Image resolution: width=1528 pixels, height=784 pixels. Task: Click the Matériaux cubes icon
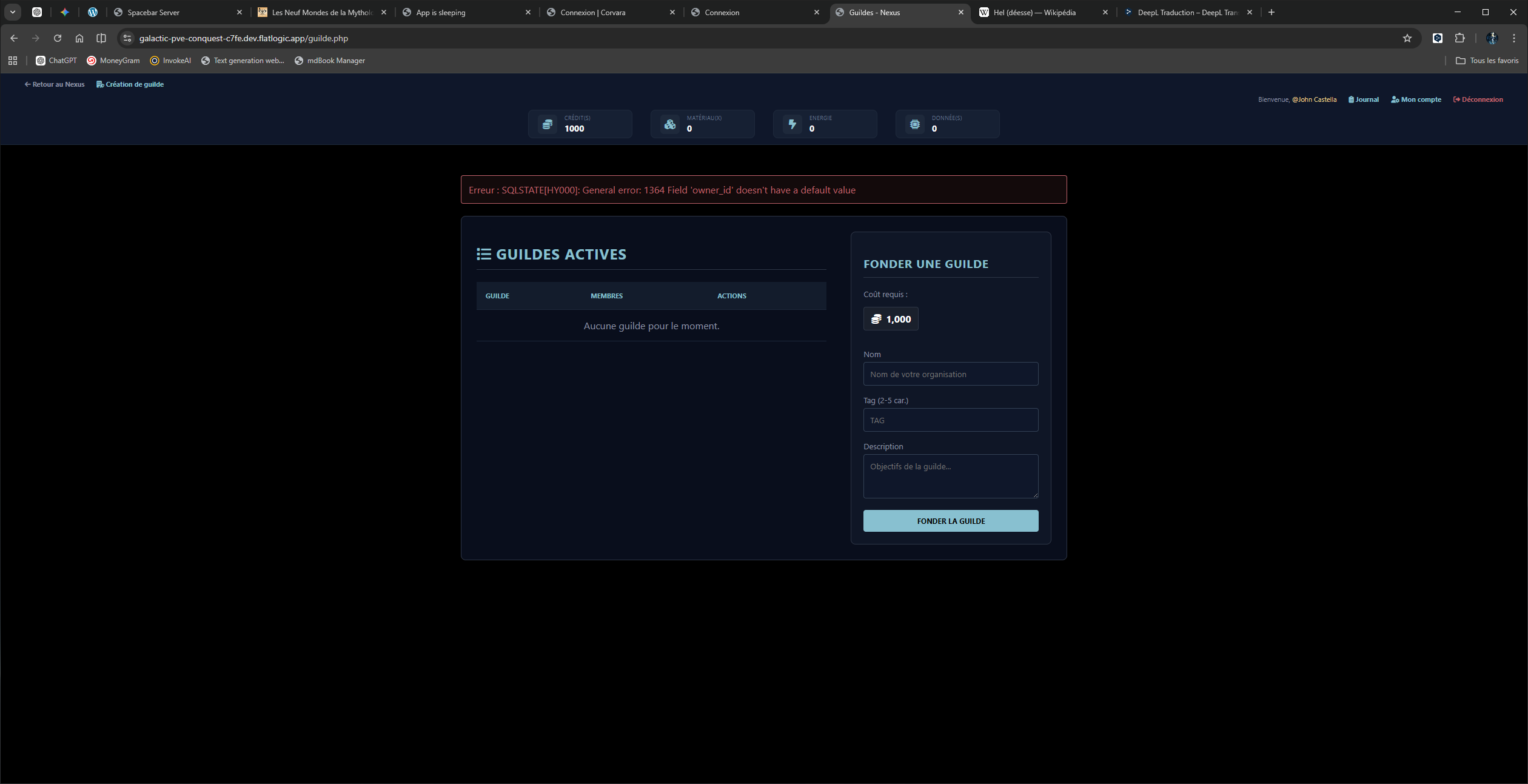click(x=669, y=124)
